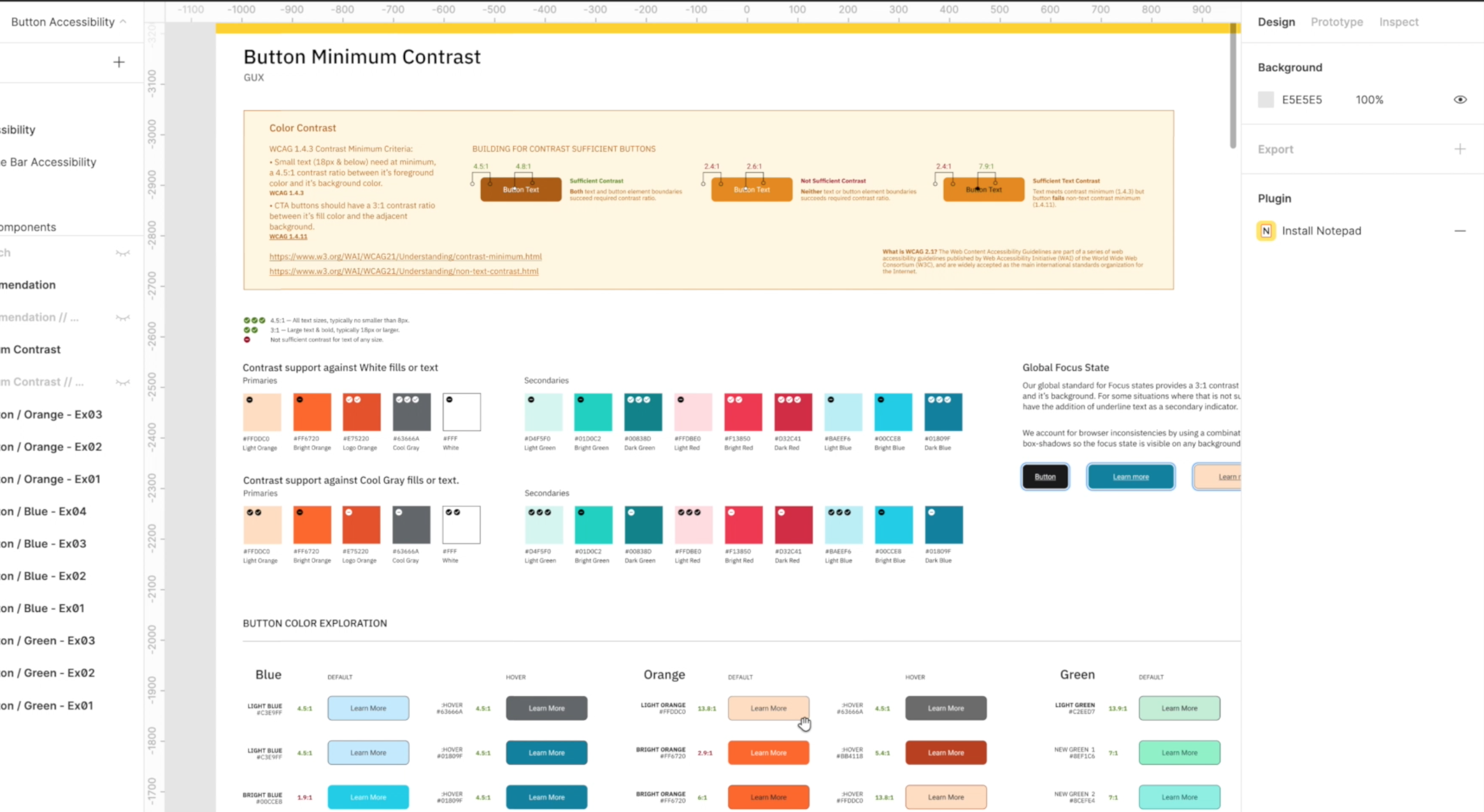The image size is (1484, 812).
Task: Select the Prototype tab
Action: (1338, 21)
